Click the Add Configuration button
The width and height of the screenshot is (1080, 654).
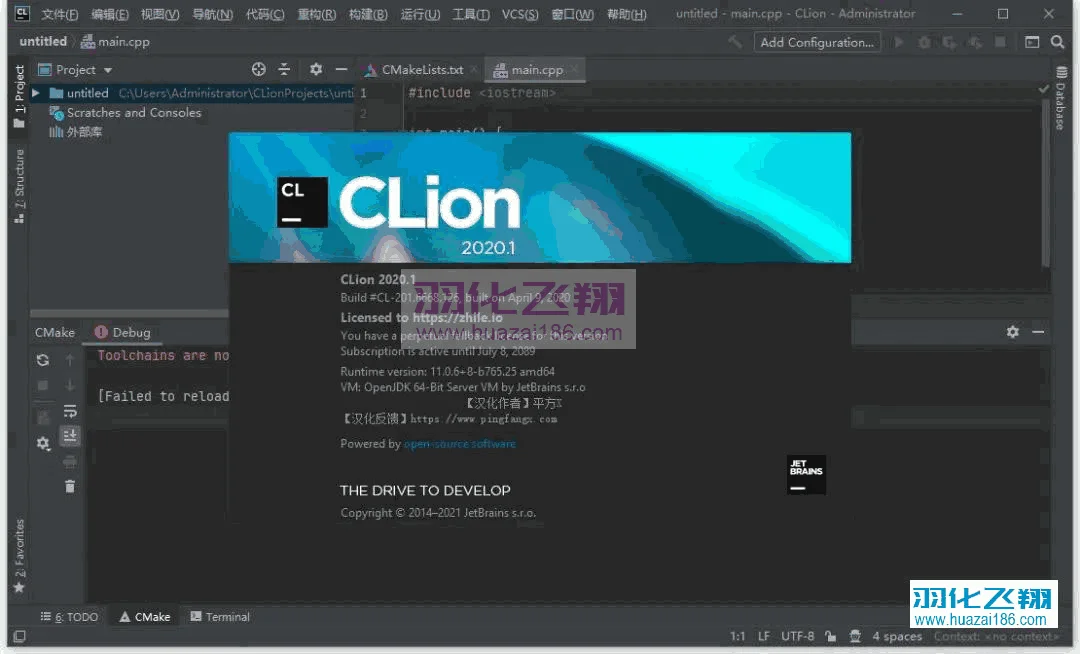[x=817, y=42]
